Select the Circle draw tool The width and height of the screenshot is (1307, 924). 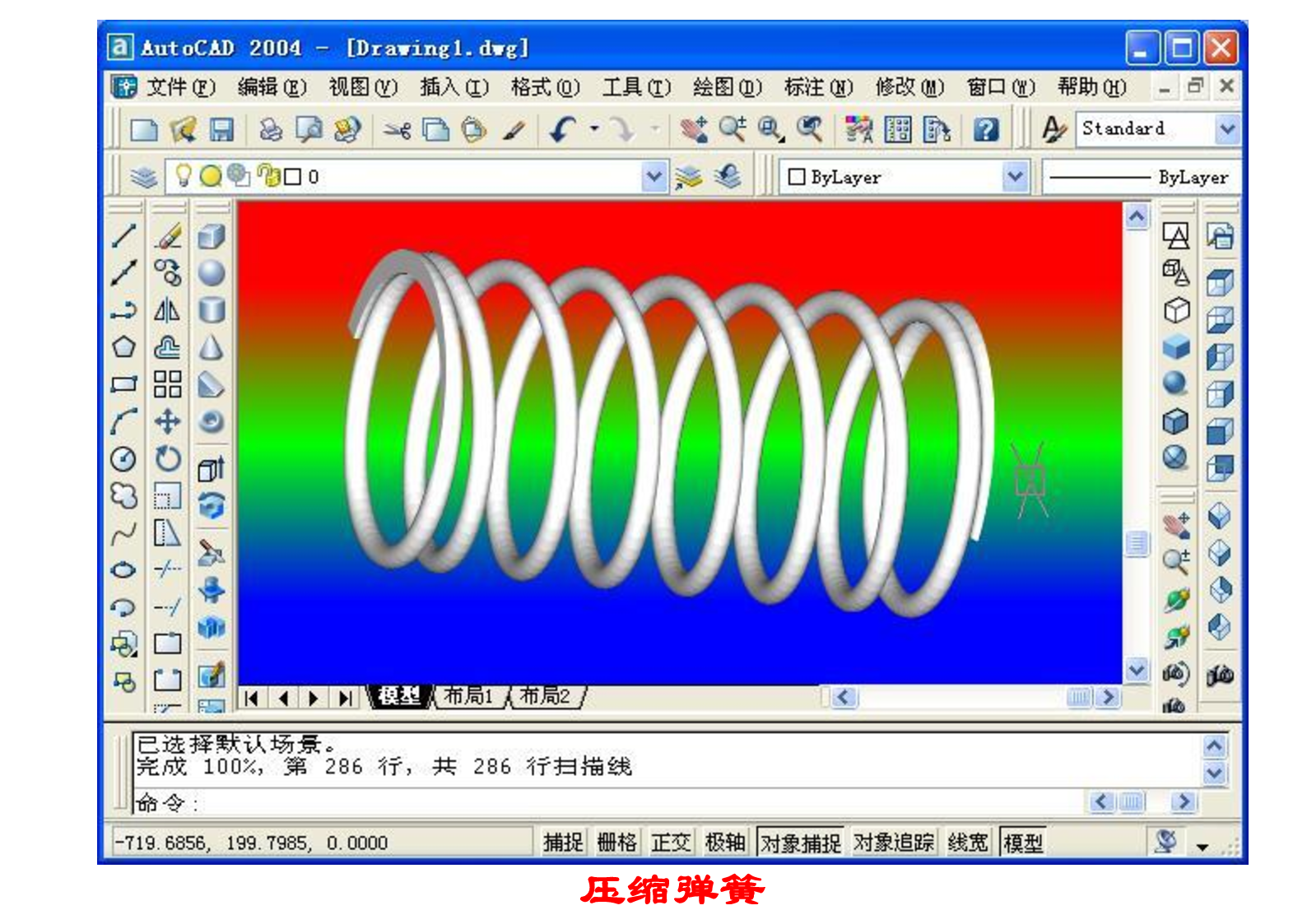pos(123,458)
